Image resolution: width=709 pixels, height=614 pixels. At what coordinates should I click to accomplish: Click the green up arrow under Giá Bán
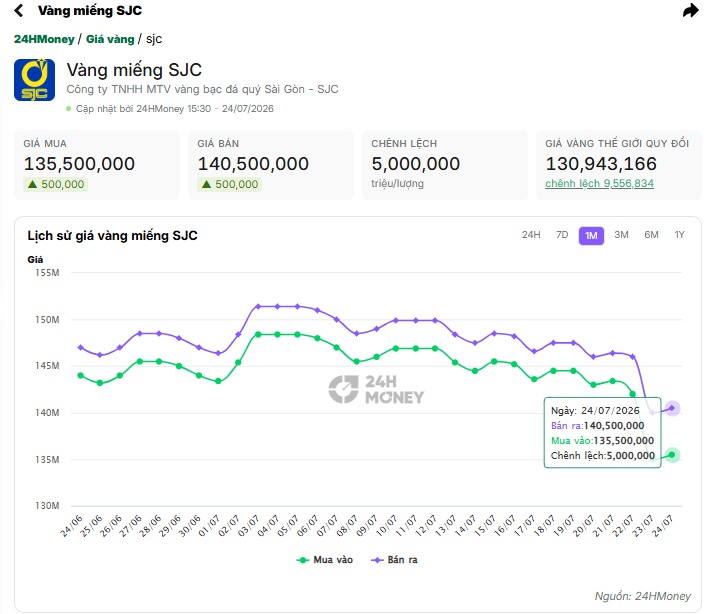coord(206,184)
